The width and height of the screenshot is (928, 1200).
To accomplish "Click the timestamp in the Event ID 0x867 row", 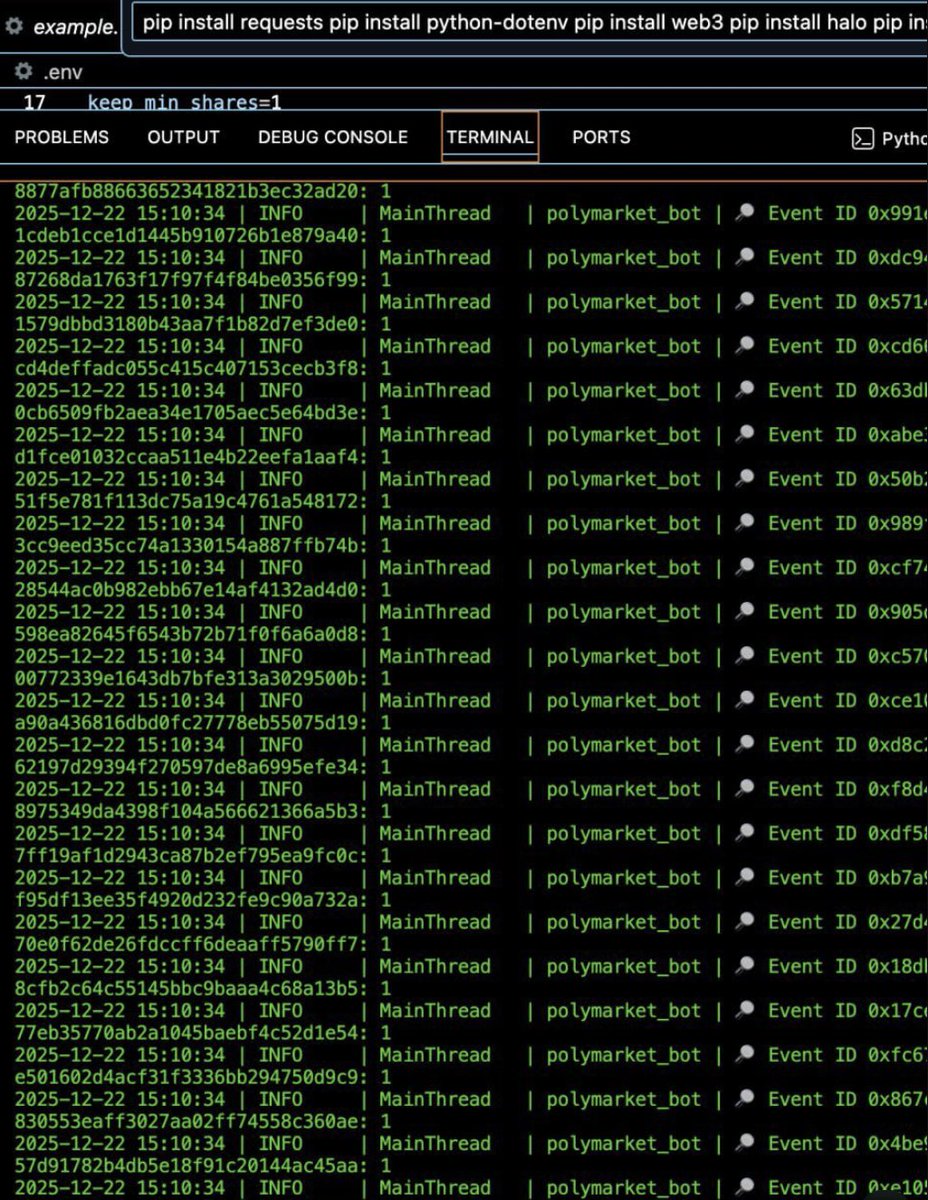I will pyautogui.click(x=120, y=1099).
